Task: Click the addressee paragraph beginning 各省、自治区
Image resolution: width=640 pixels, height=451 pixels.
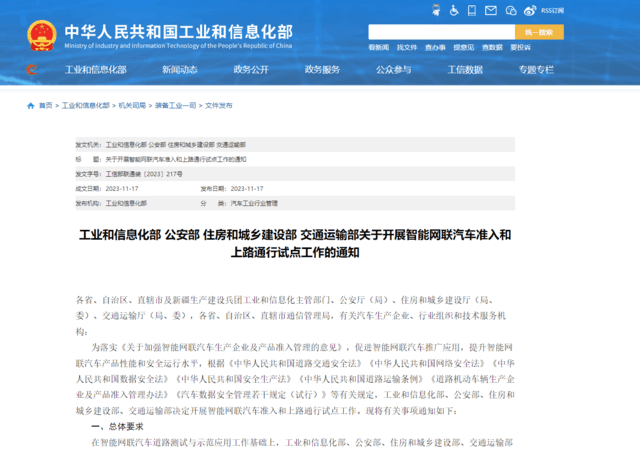Action: click(x=291, y=316)
